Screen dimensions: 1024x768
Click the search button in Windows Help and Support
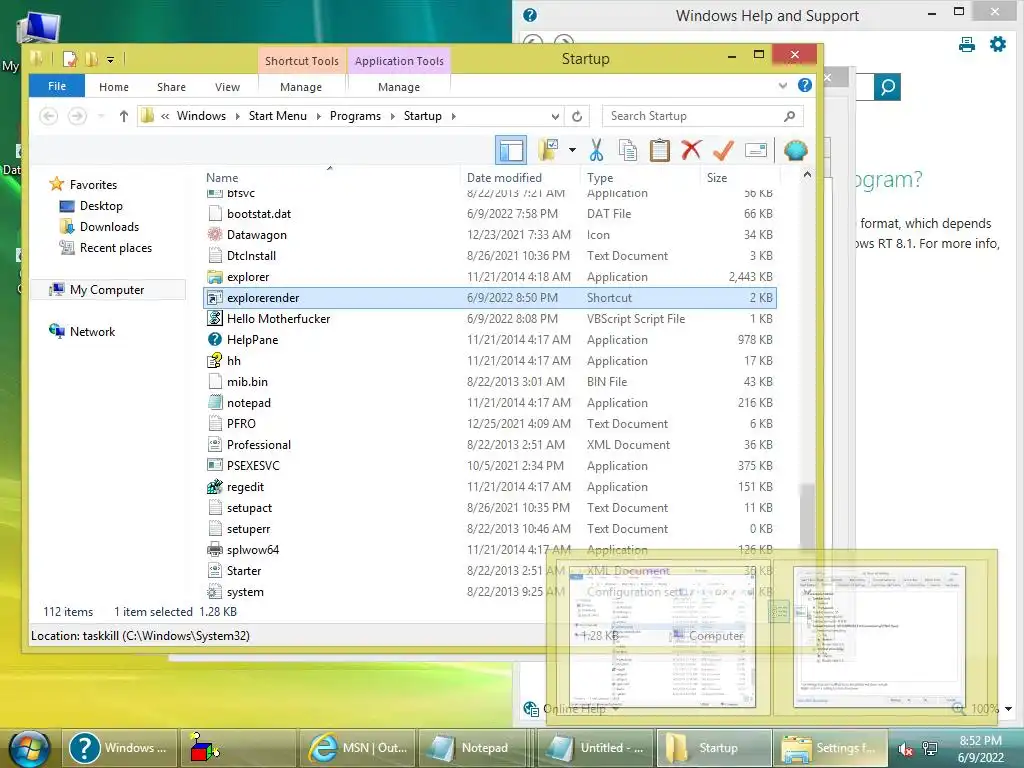[887, 87]
